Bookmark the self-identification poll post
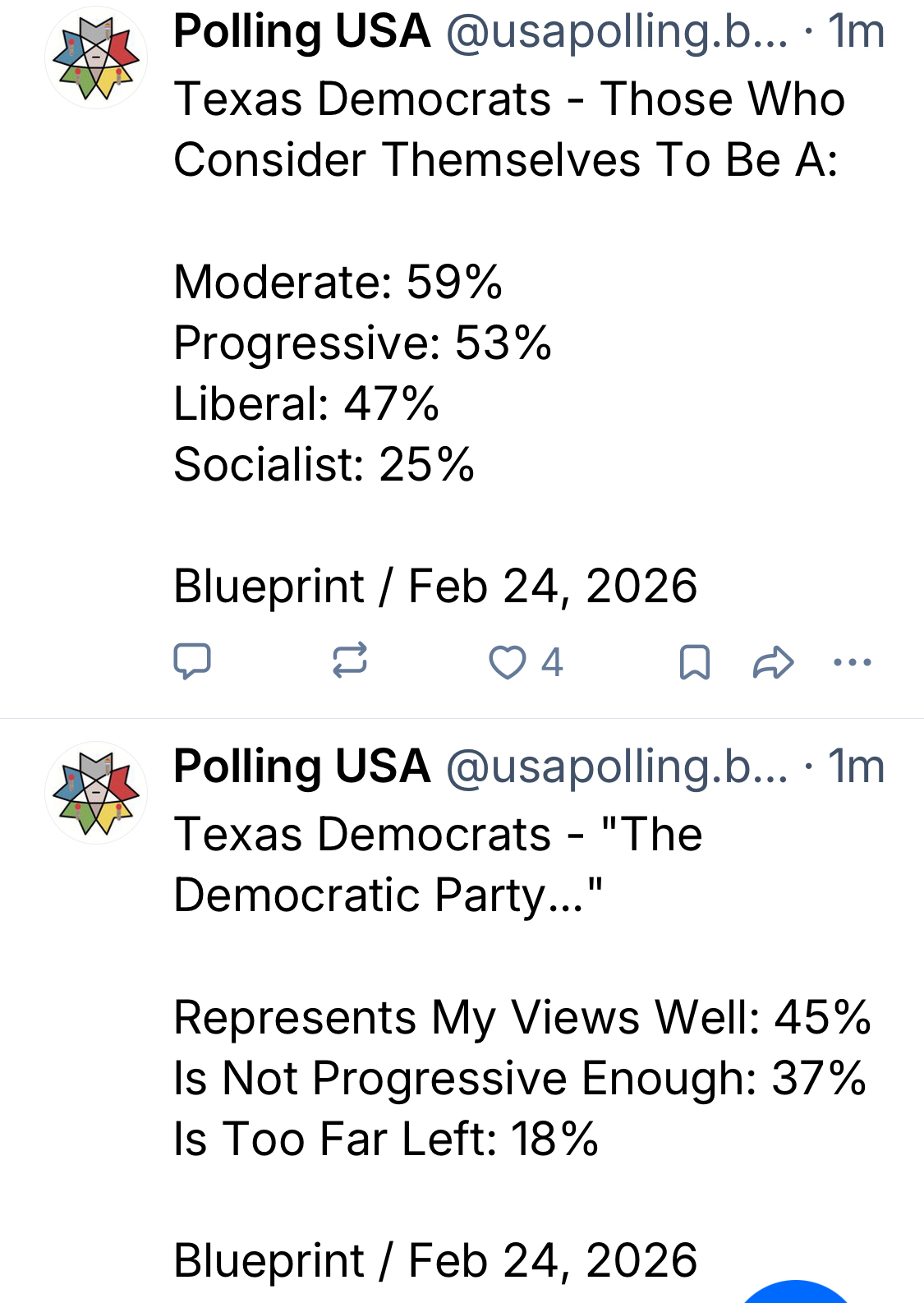The height and width of the screenshot is (1303, 924). tap(695, 662)
